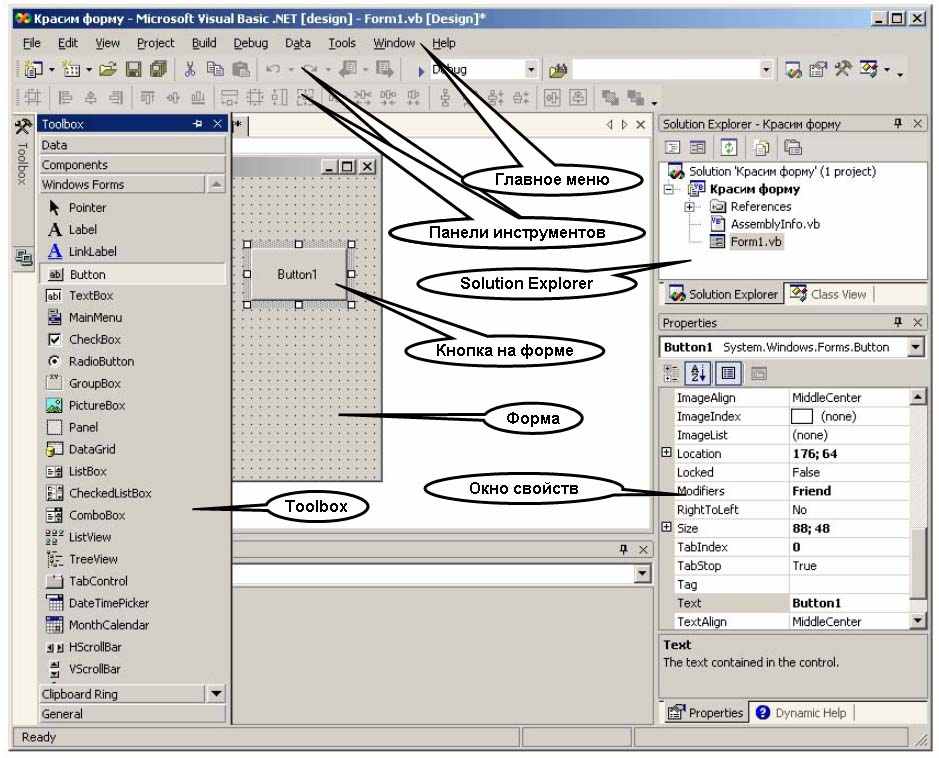Click the Properties grid scrollbar down arrow
The image size is (939, 758).
point(917,620)
